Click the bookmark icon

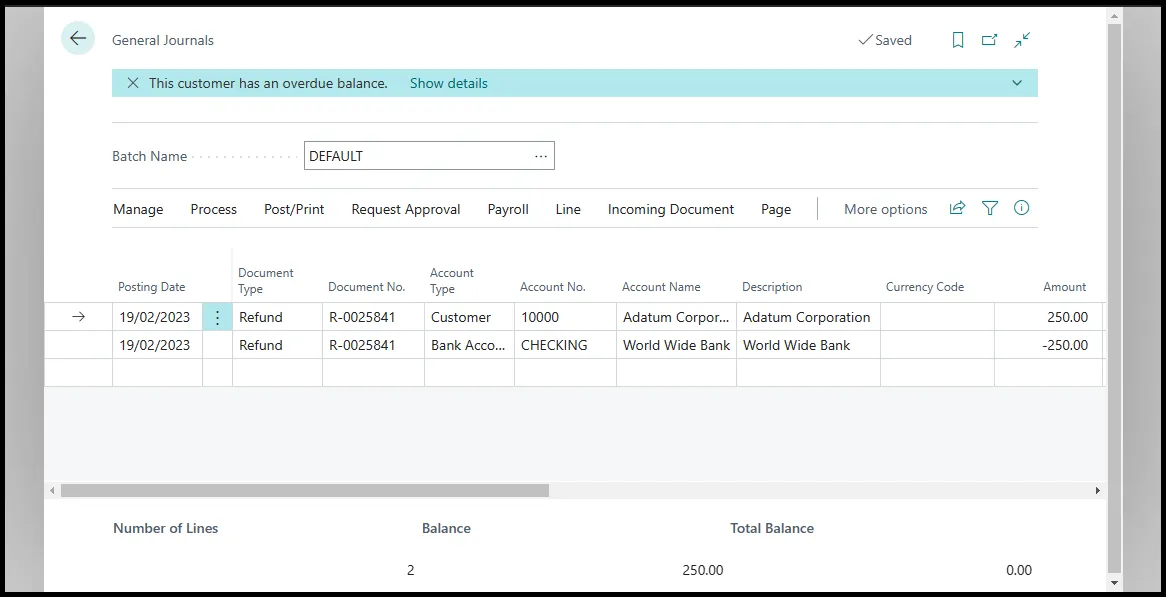click(x=958, y=40)
